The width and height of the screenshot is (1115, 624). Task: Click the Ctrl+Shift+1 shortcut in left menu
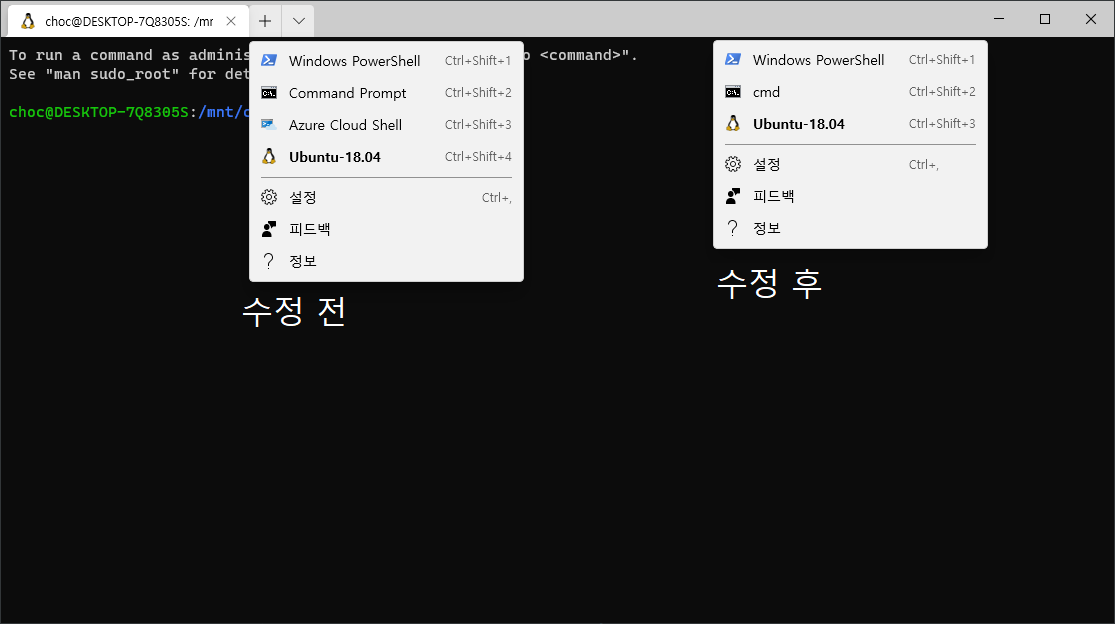478,61
